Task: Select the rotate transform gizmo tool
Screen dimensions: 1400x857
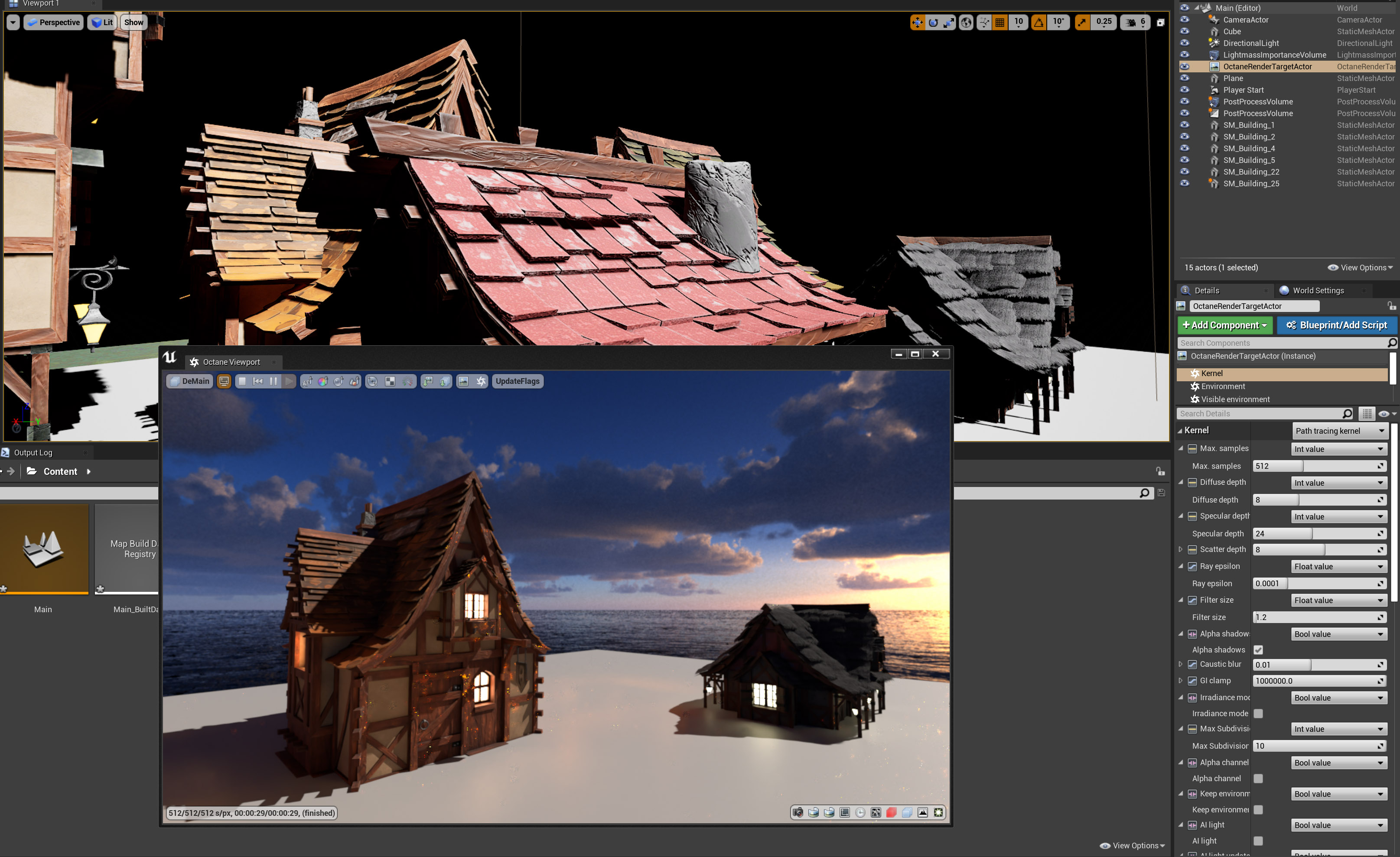Action: coord(933,22)
